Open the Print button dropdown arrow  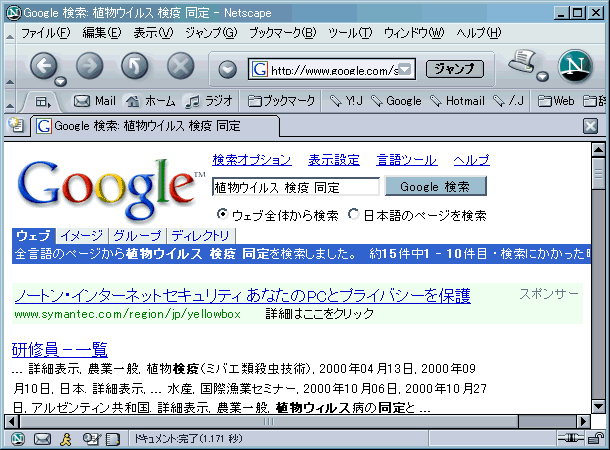[x=542, y=78]
